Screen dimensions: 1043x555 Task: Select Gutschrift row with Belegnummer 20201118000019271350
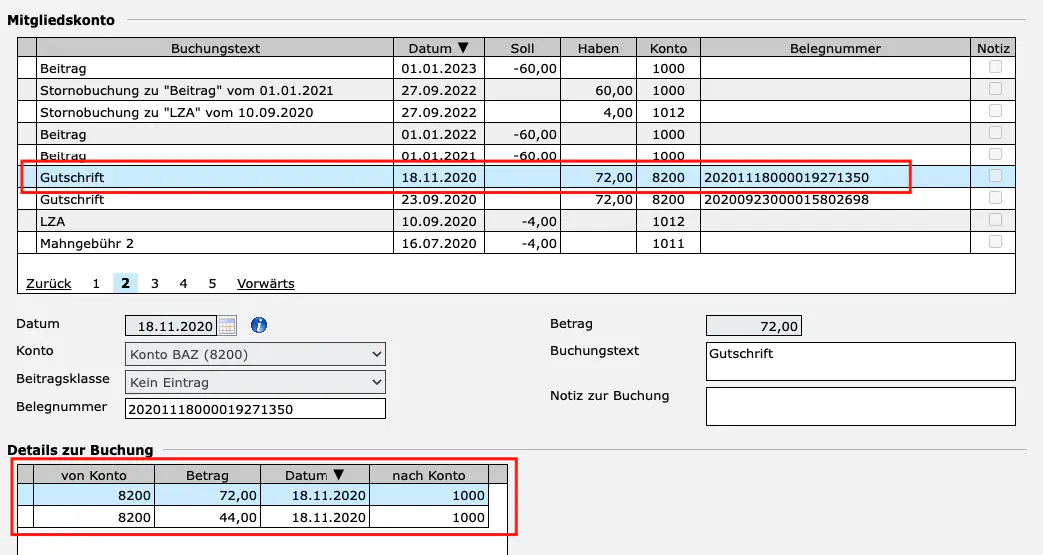click(x=516, y=177)
